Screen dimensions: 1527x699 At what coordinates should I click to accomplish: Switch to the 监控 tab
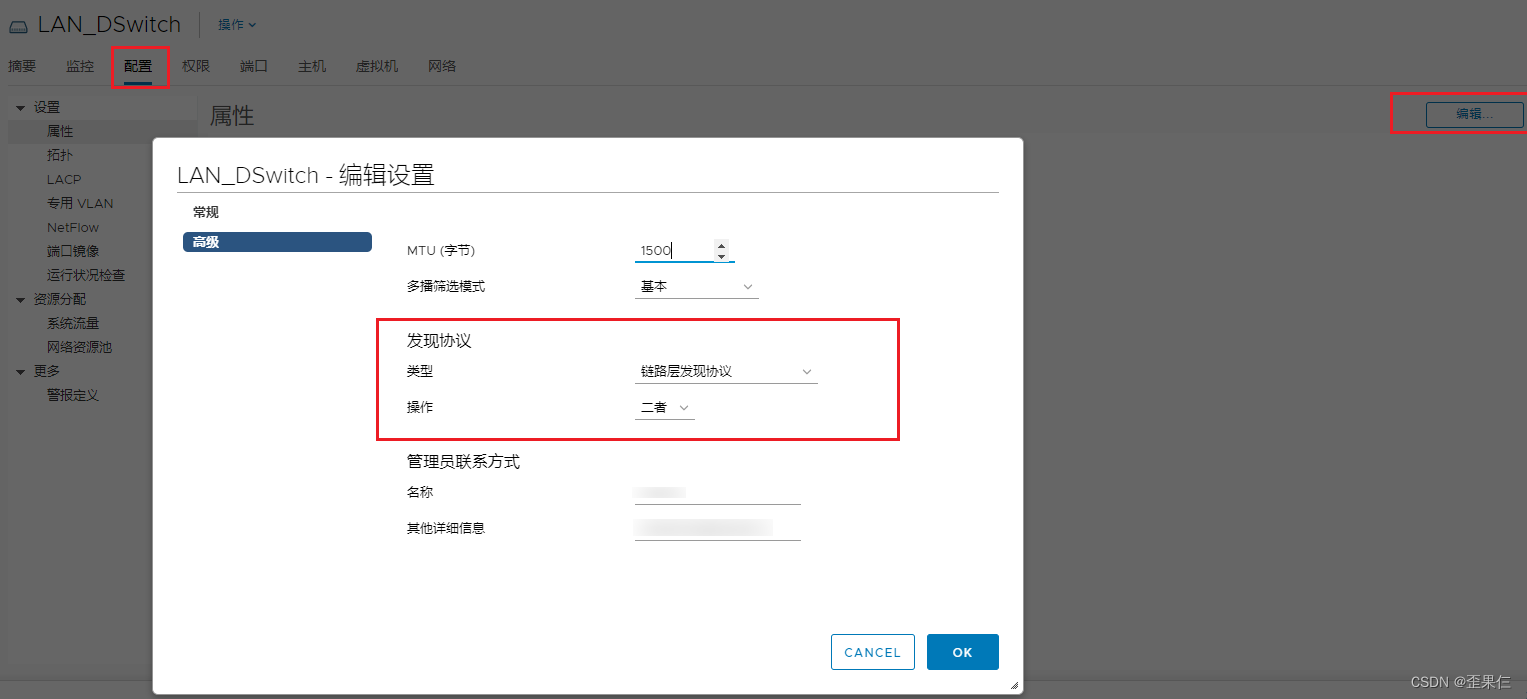pos(80,66)
